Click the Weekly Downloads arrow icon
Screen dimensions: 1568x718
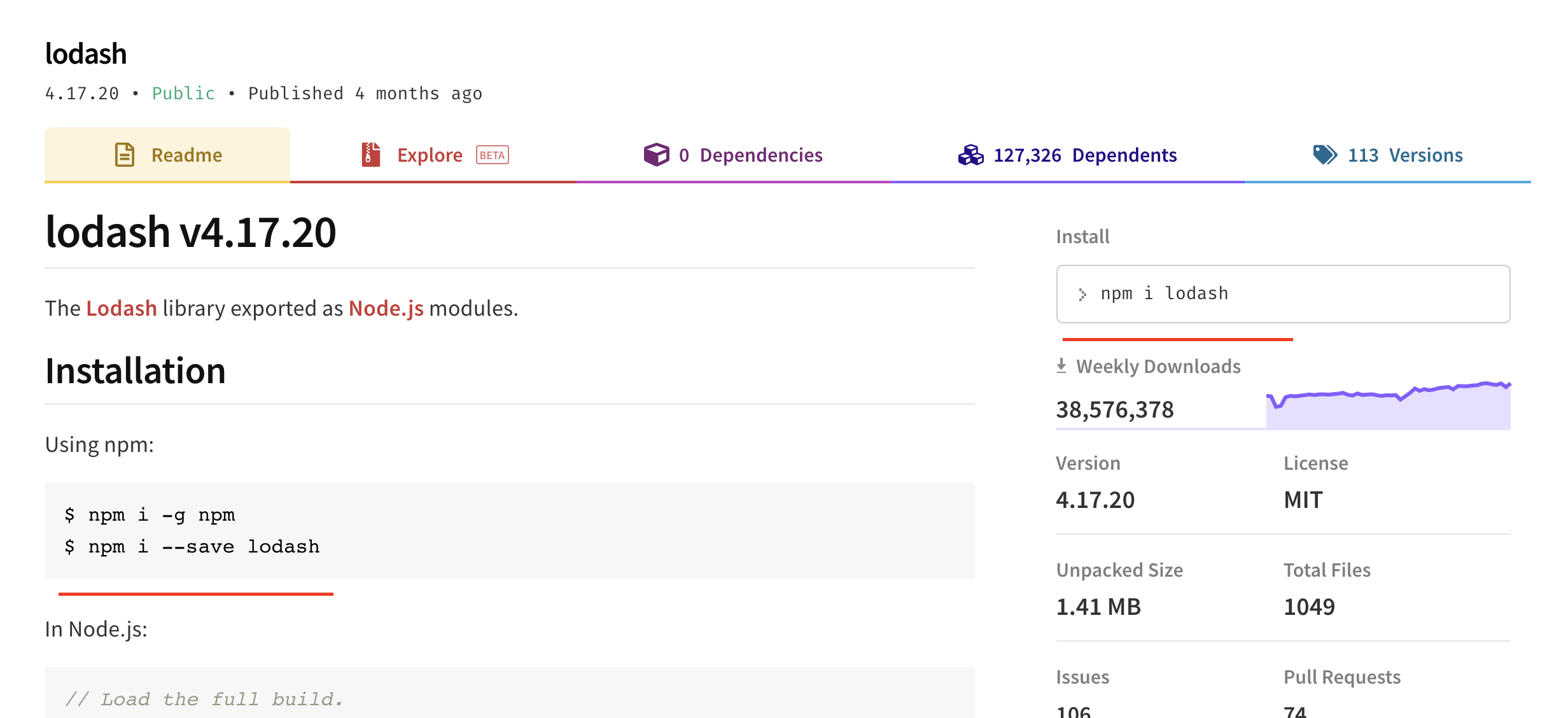pos(1061,366)
